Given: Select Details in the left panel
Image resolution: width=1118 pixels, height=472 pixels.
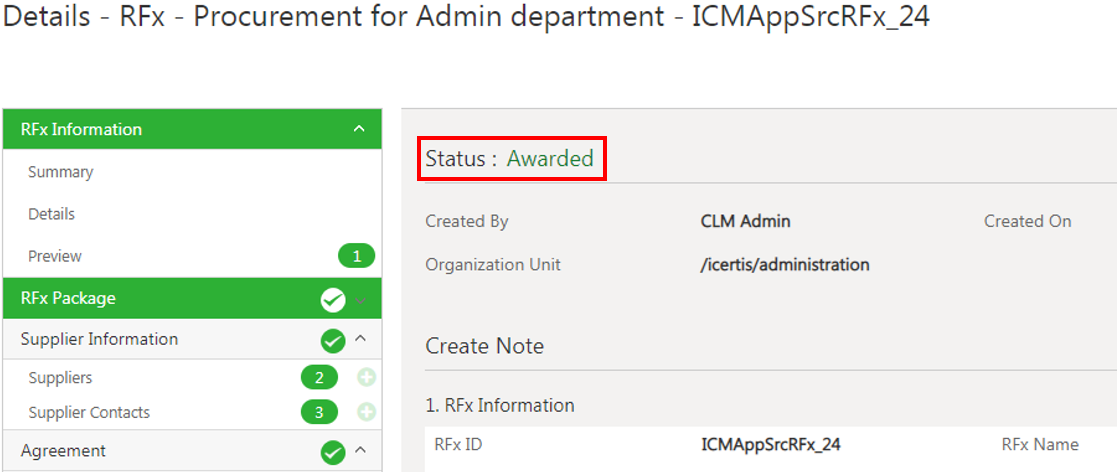Looking at the screenshot, I should pyautogui.click(x=51, y=214).
